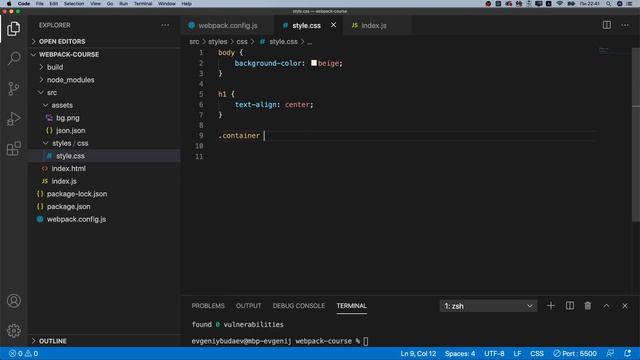Viewport: 640px width, 360px height.
Task: Create a new terminal with plus icon
Action: [551, 306]
